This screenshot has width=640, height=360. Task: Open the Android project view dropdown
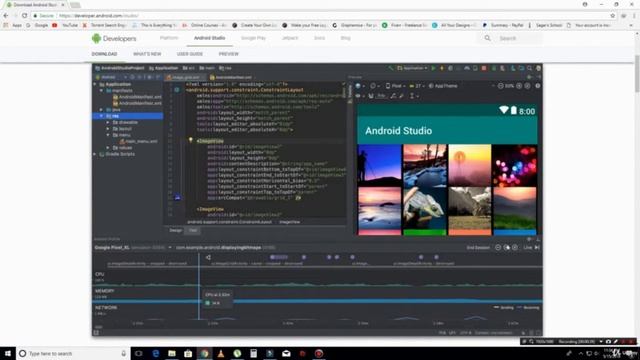tap(111, 77)
